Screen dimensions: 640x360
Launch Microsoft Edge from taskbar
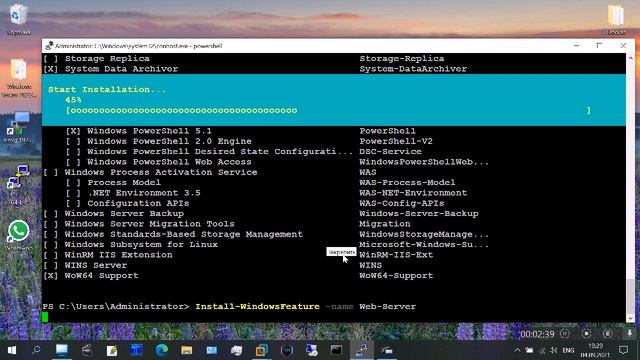pyautogui.click(x=162, y=350)
